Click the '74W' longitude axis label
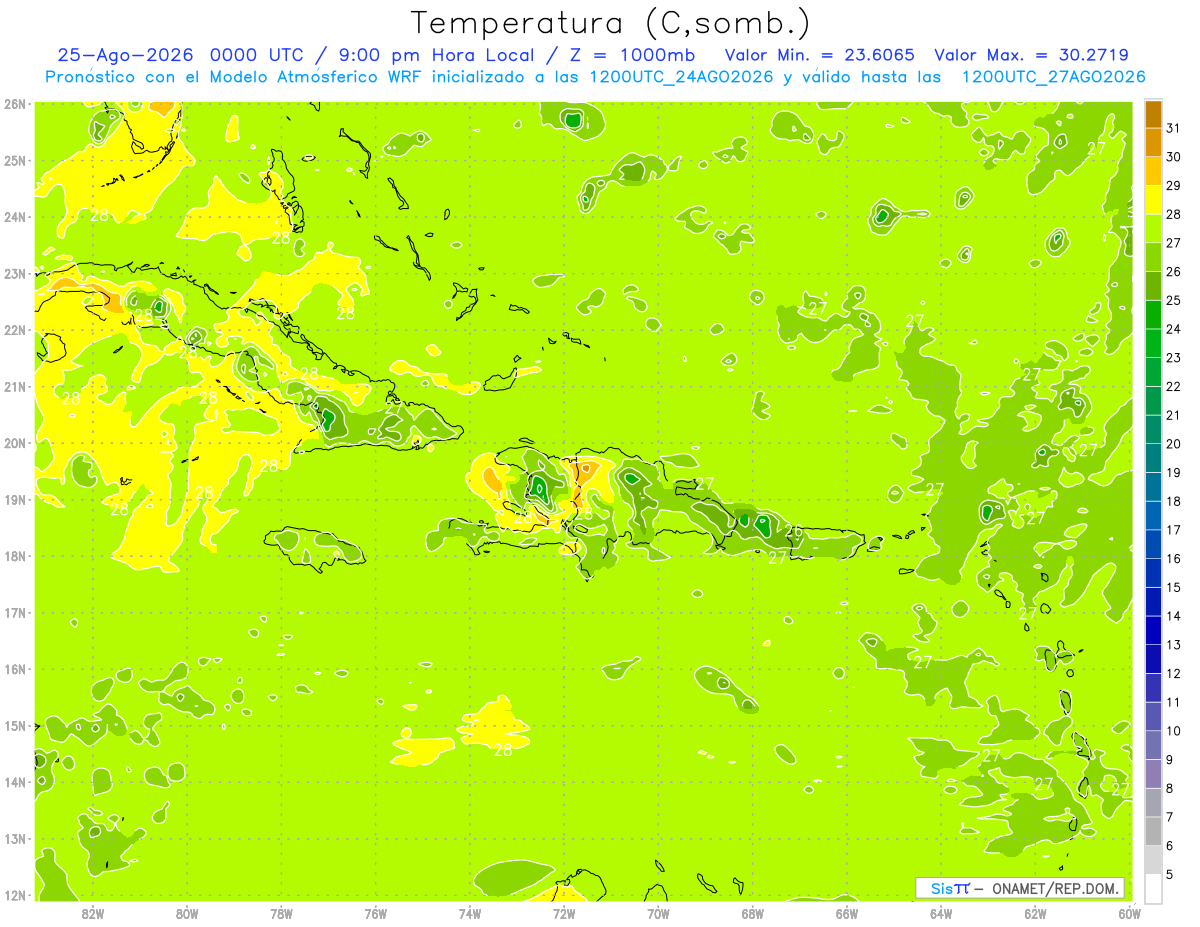1200x927 pixels. tap(470, 913)
